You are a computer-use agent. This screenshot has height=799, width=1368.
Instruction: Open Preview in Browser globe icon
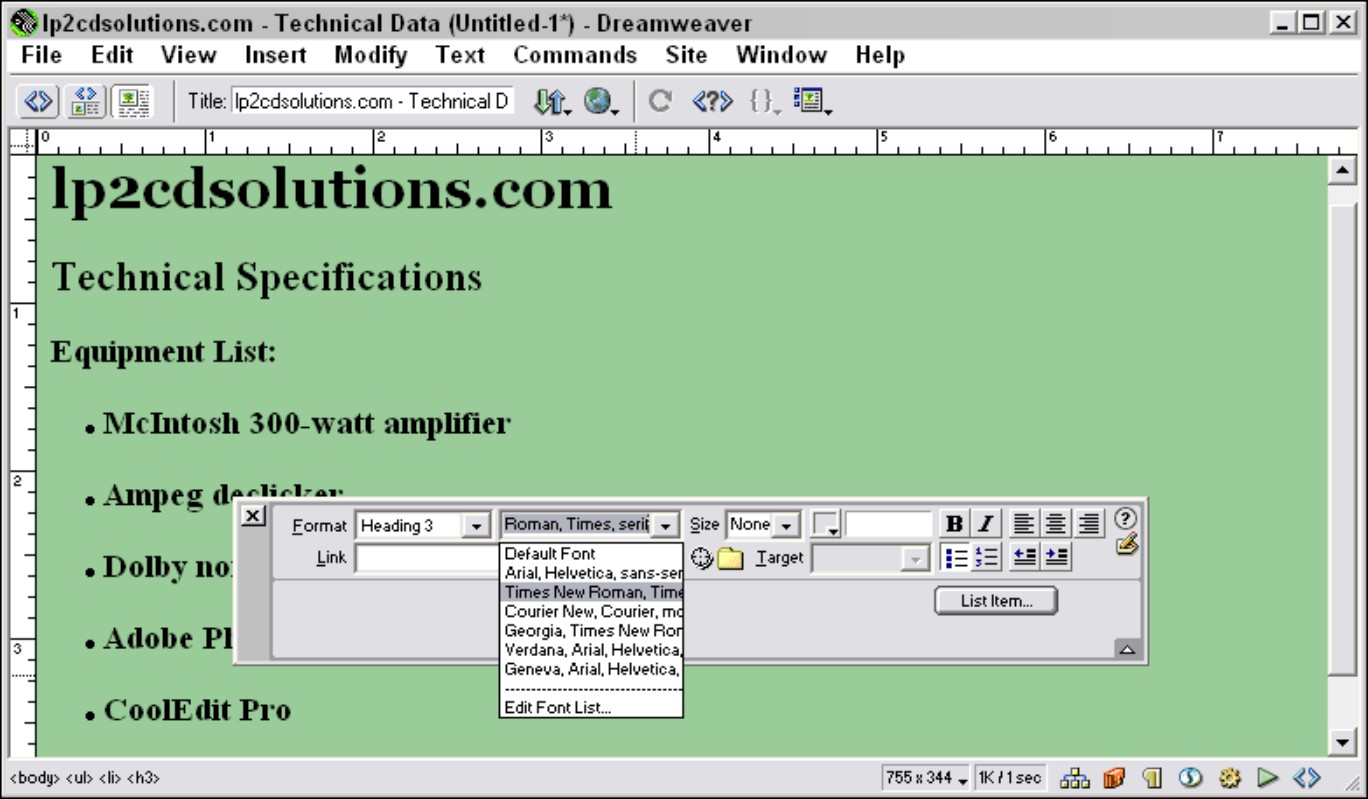pyautogui.click(x=601, y=101)
